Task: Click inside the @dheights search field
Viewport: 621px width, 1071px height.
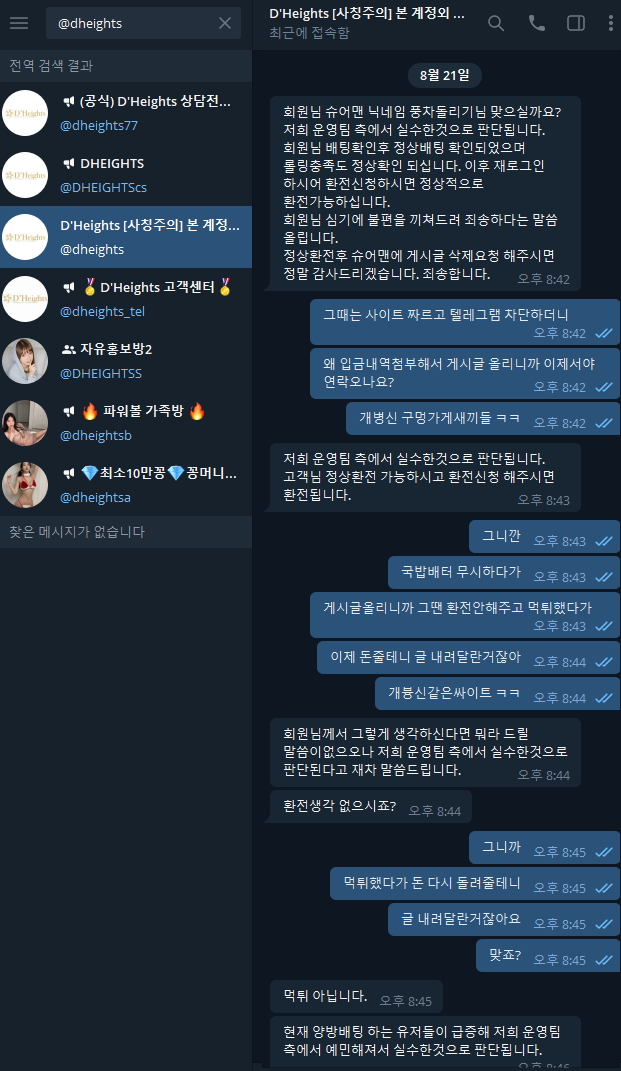Action: click(x=135, y=23)
